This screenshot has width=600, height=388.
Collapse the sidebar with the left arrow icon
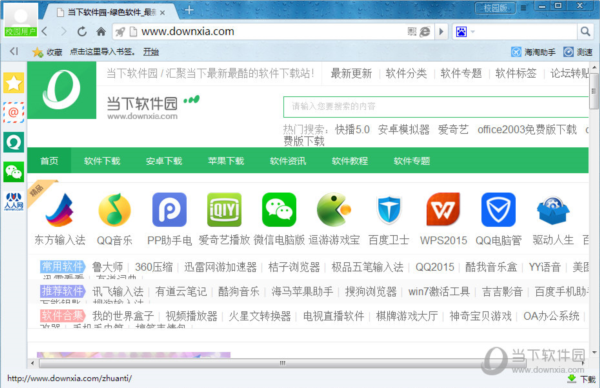[x=14, y=51]
